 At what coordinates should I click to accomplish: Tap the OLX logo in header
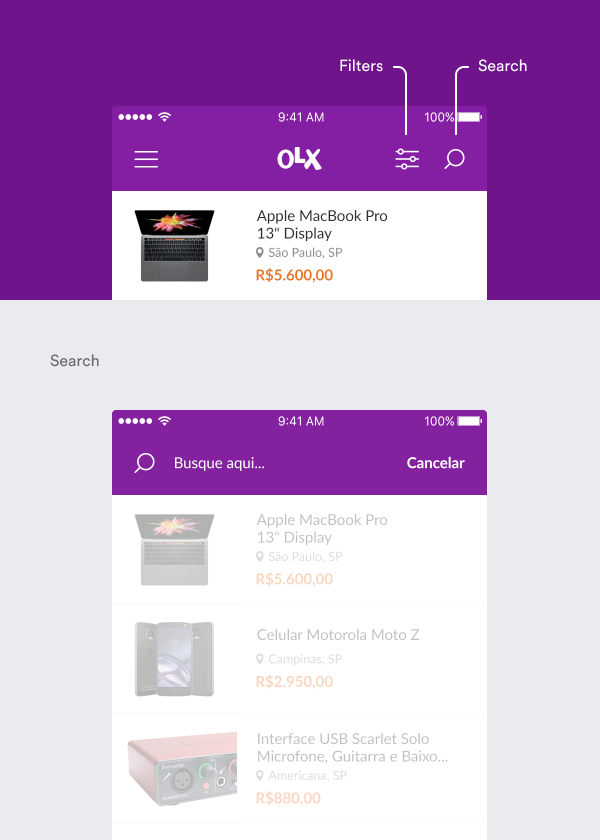(x=299, y=159)
